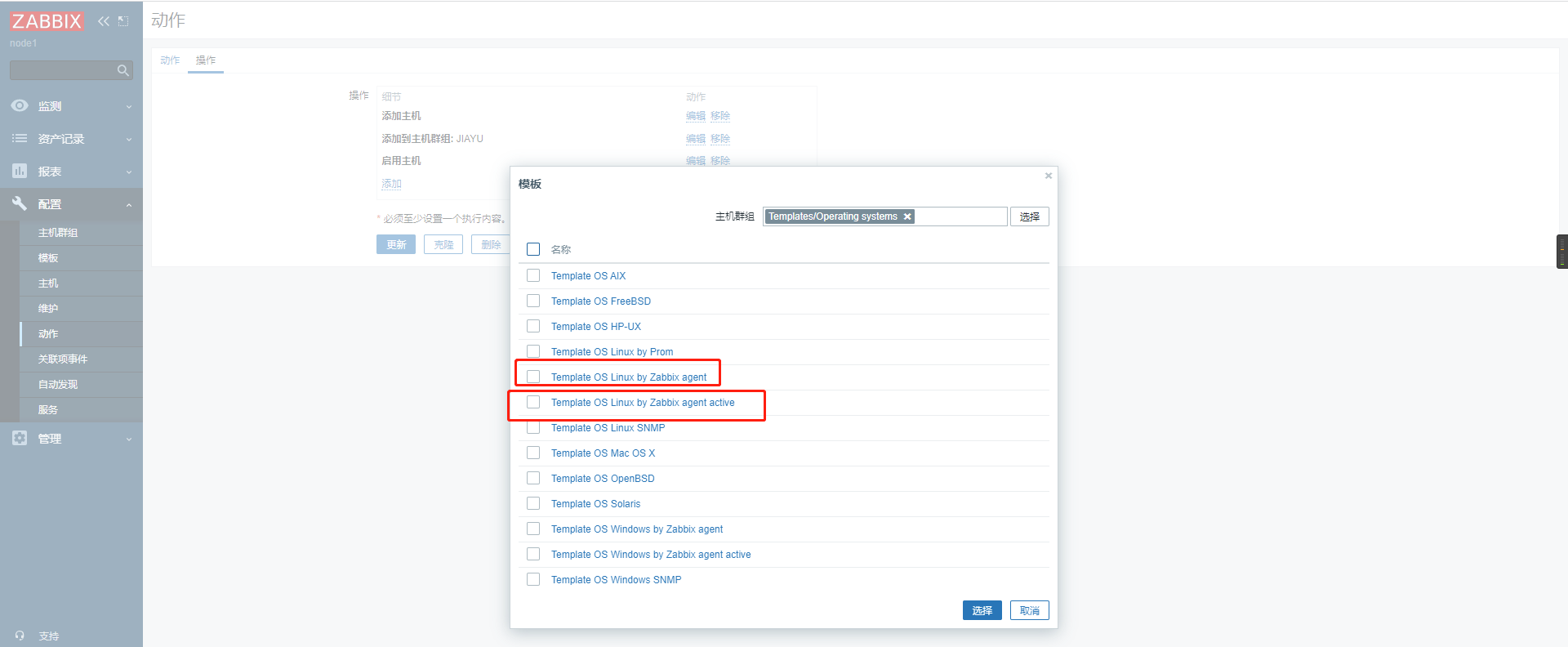The width and height of the screenshot is (1568, 647).
Task: Expand the 监测 menu chevron
Action: [129, 107]
